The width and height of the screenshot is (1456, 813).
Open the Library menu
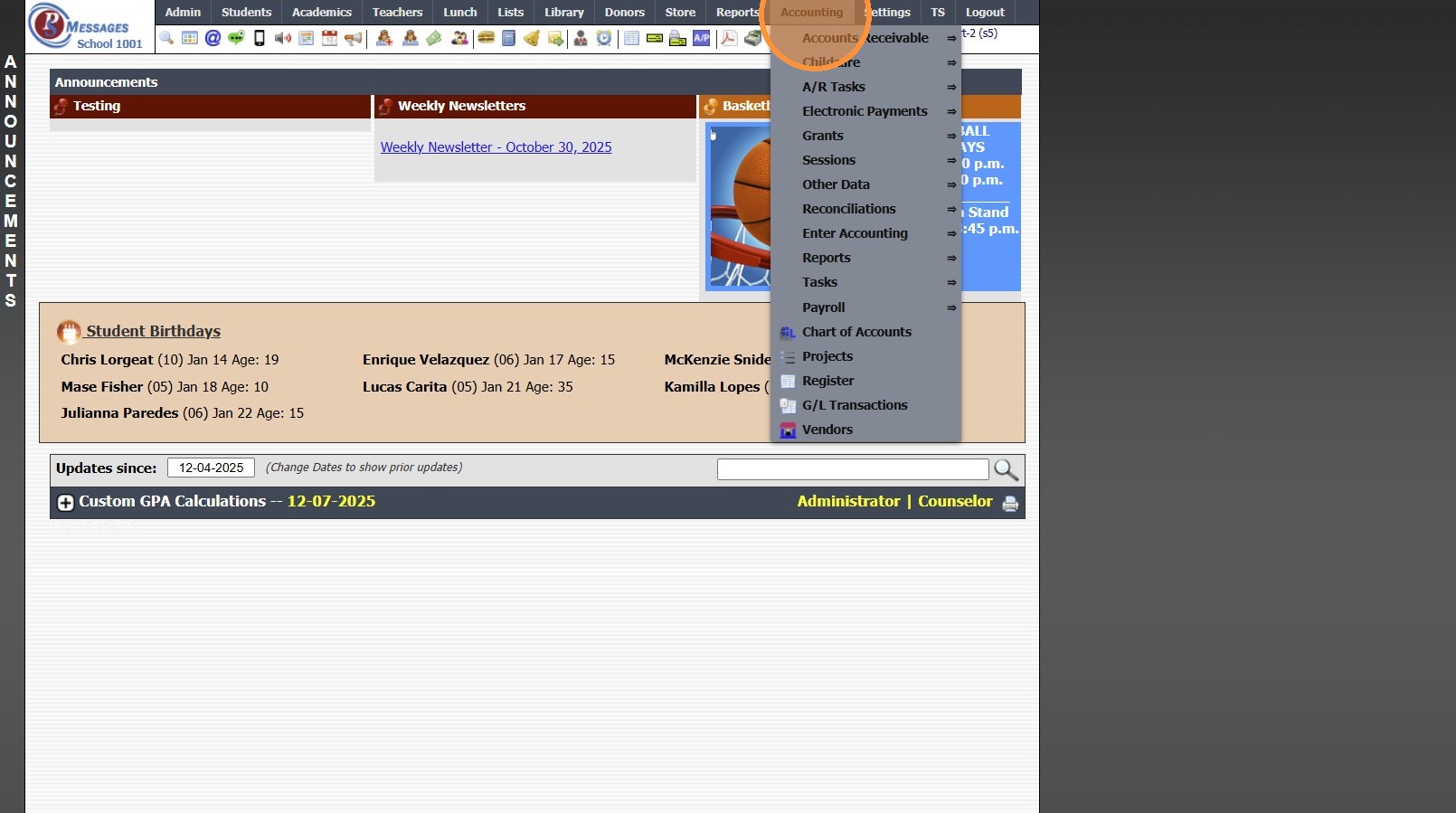click(x=564, y=13)
